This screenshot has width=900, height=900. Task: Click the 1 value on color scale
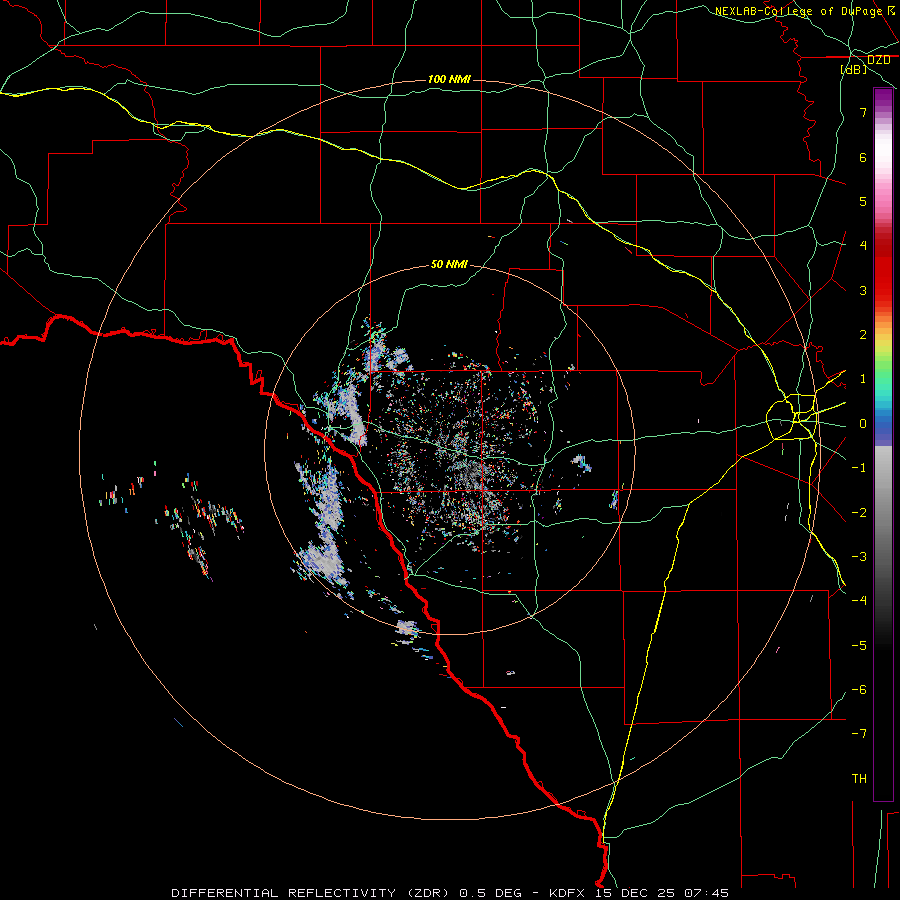click(x=863, y=379)
